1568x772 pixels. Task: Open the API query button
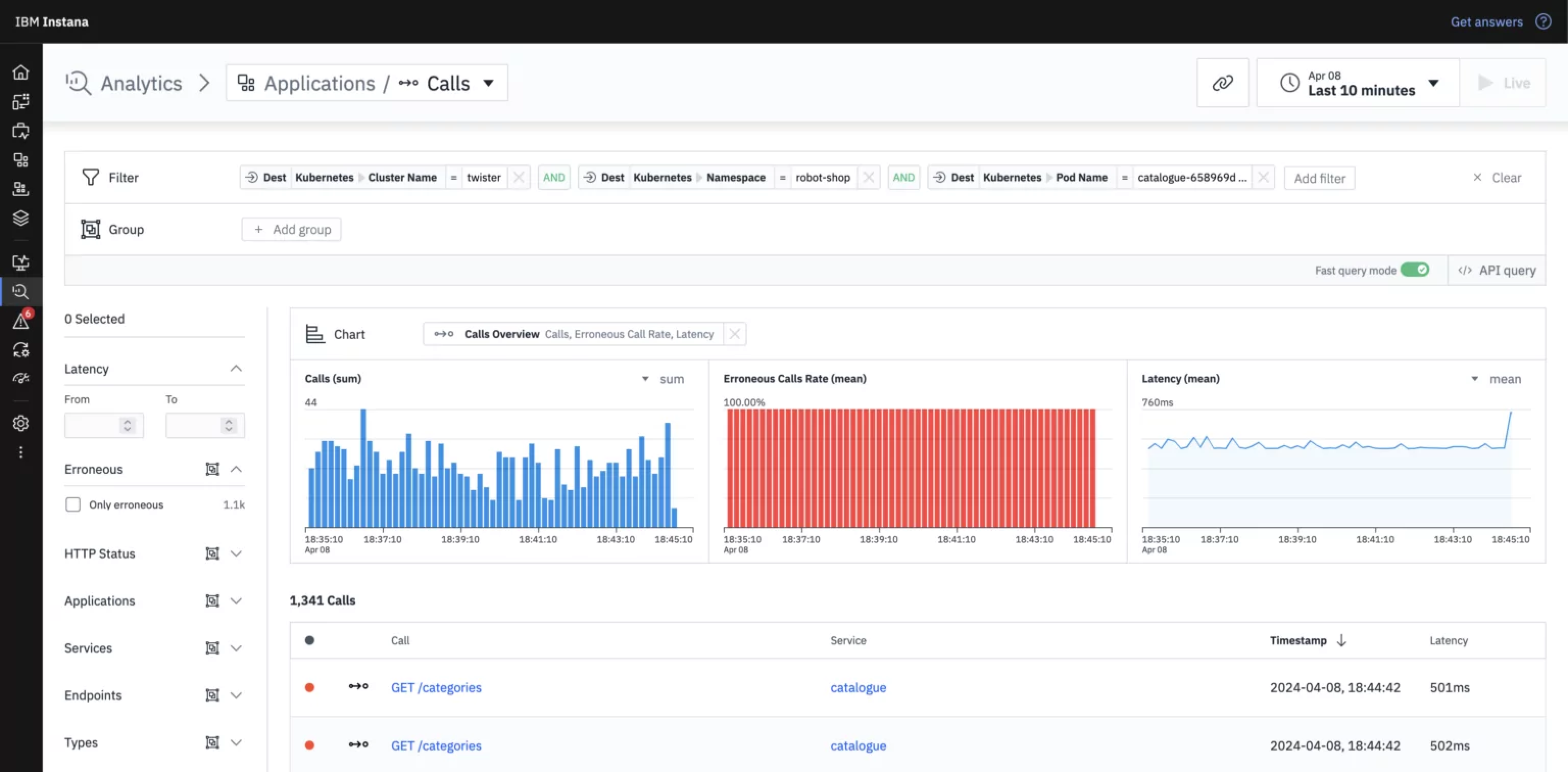click(1497, 270)
